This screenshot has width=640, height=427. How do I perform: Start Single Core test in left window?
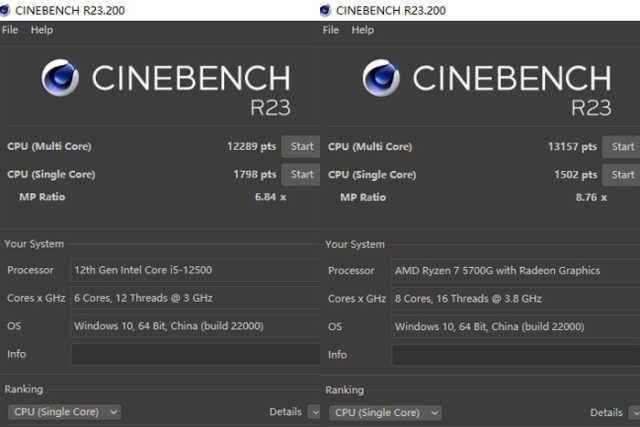point(301,175)
